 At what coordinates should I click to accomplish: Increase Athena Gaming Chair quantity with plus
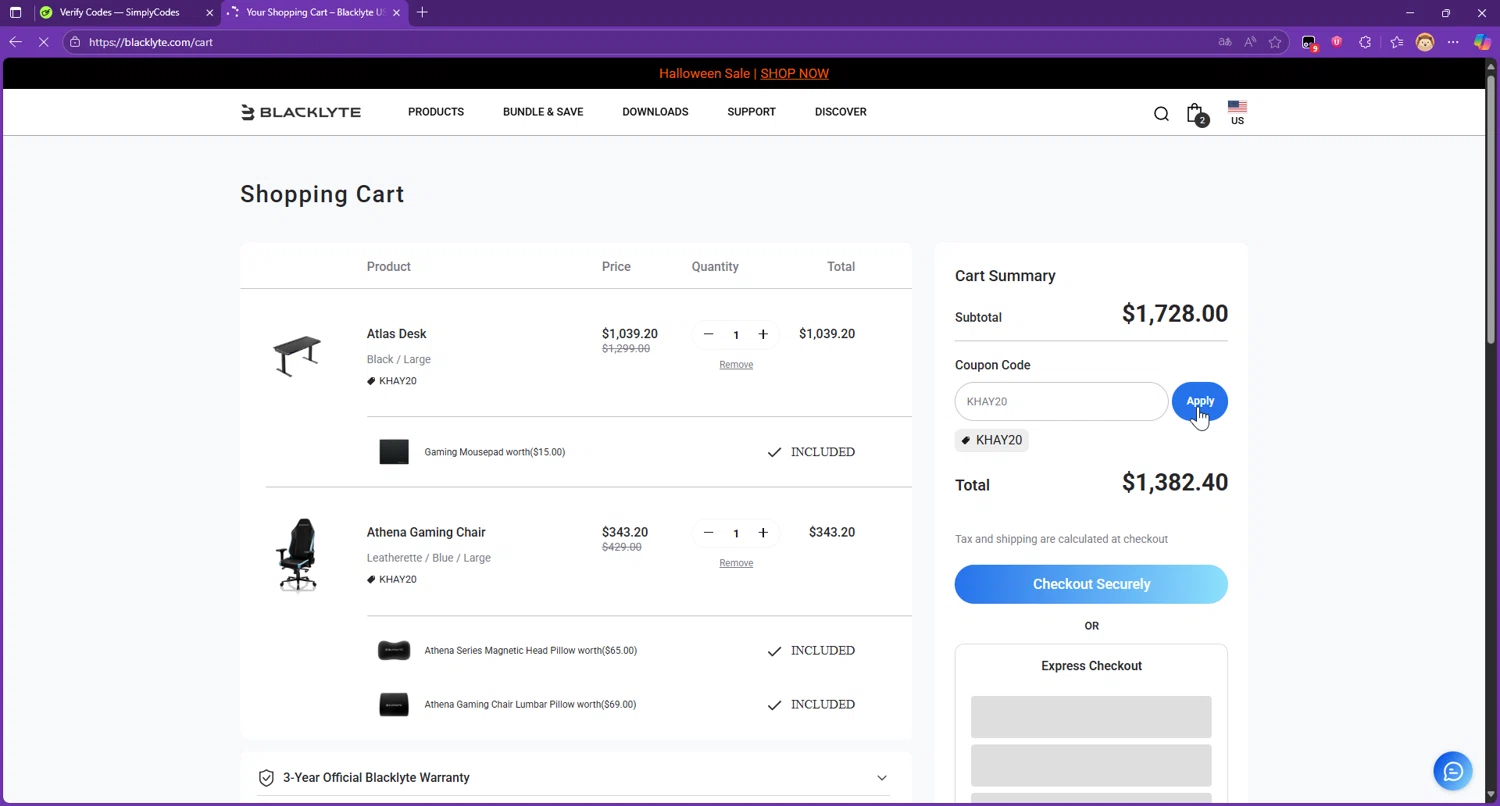point(763,533)
